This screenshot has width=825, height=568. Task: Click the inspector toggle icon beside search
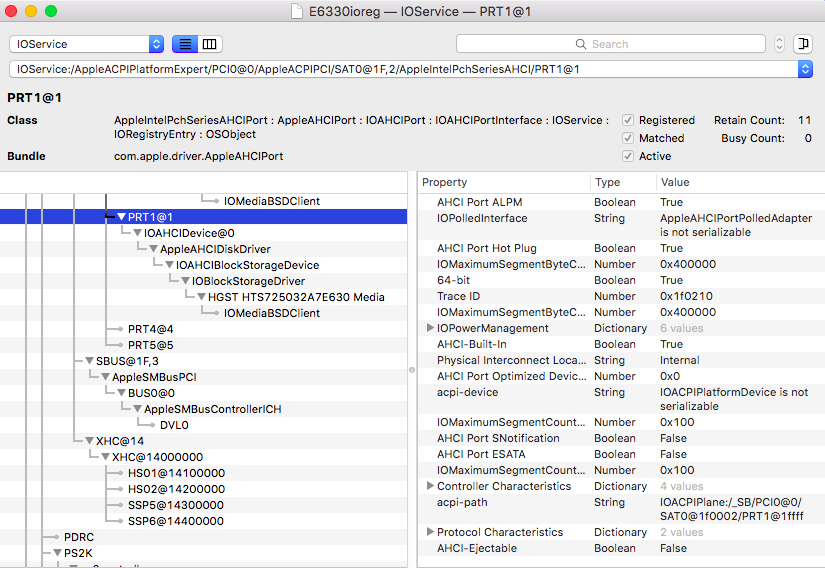click(802, 44)
